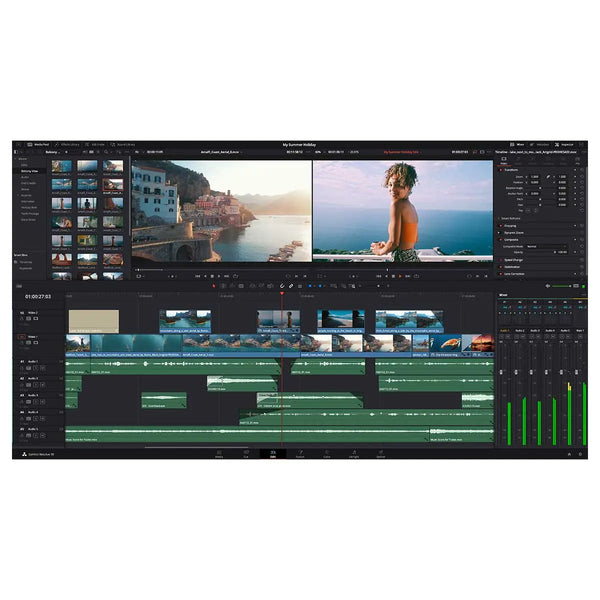600x600 pixels.
Task: Toggle the linked selection chain icon
Action: pyautogui.click(x=291, y=286)
